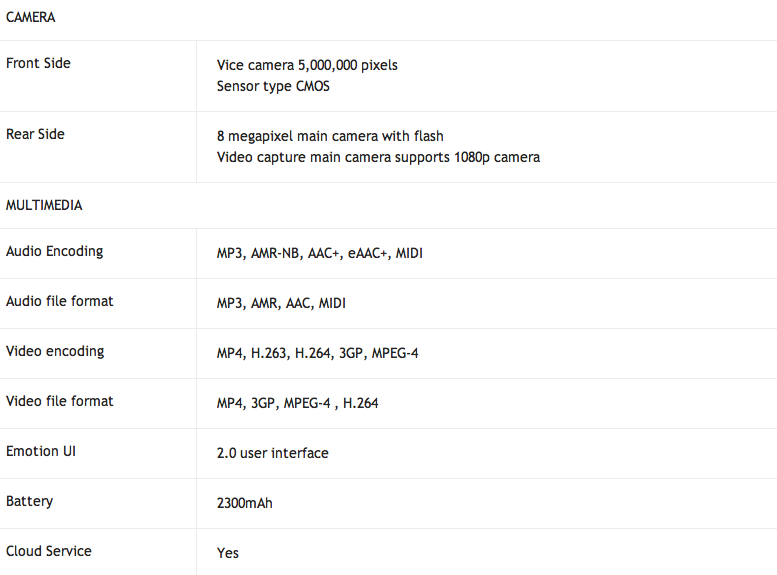Click the Cloud Service Yes value
The height and width of the screenshot is (575, 777).
[x=227, y=554]
